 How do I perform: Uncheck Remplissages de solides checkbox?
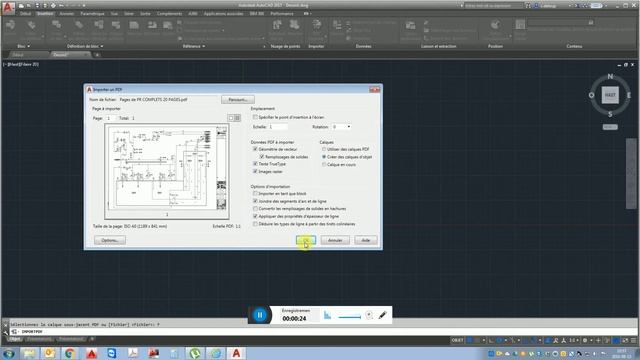pos(262,157)
